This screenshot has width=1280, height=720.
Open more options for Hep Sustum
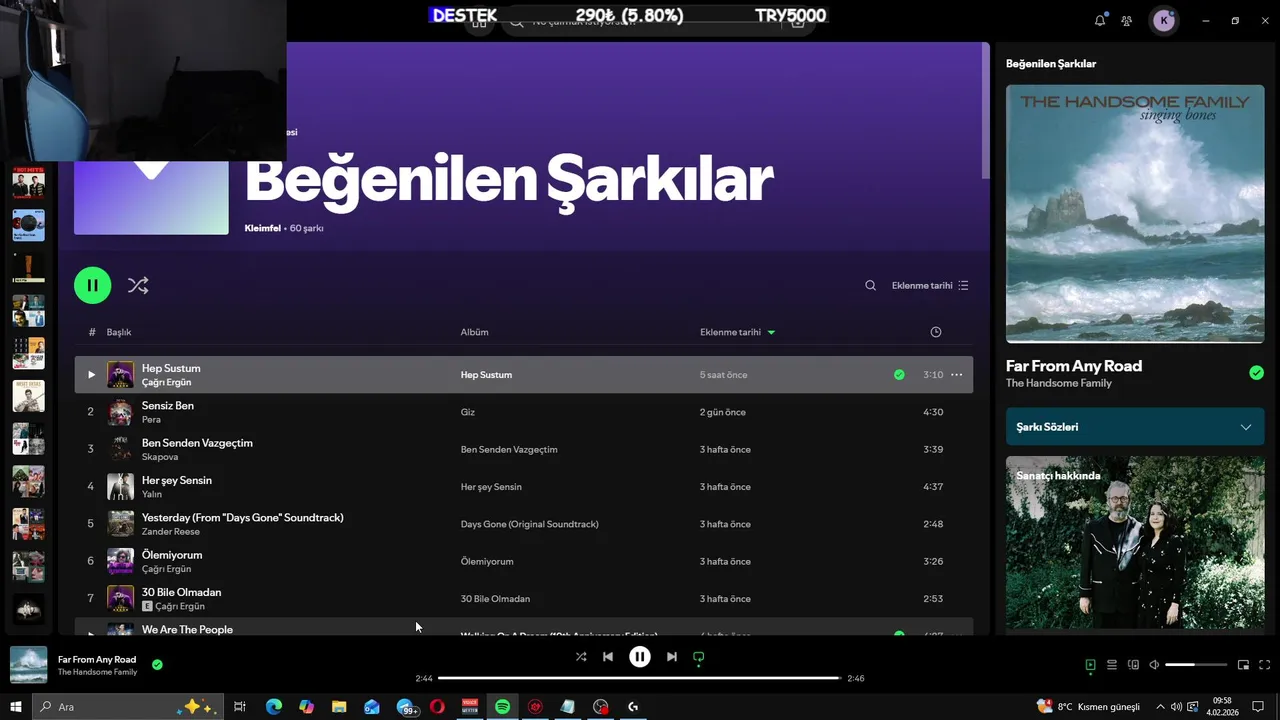[956, 374]
